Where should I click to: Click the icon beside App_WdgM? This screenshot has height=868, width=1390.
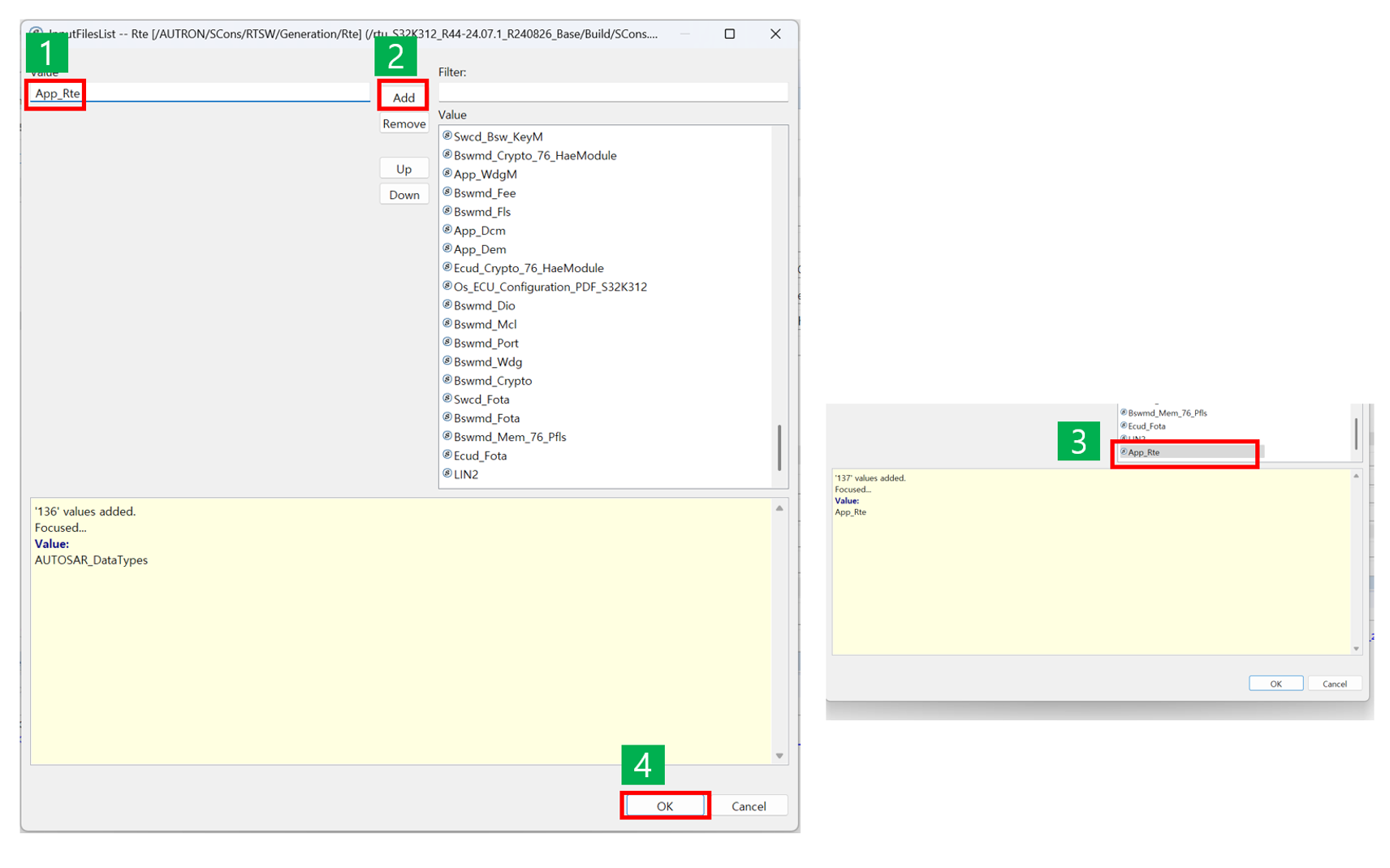click(447, 173)
